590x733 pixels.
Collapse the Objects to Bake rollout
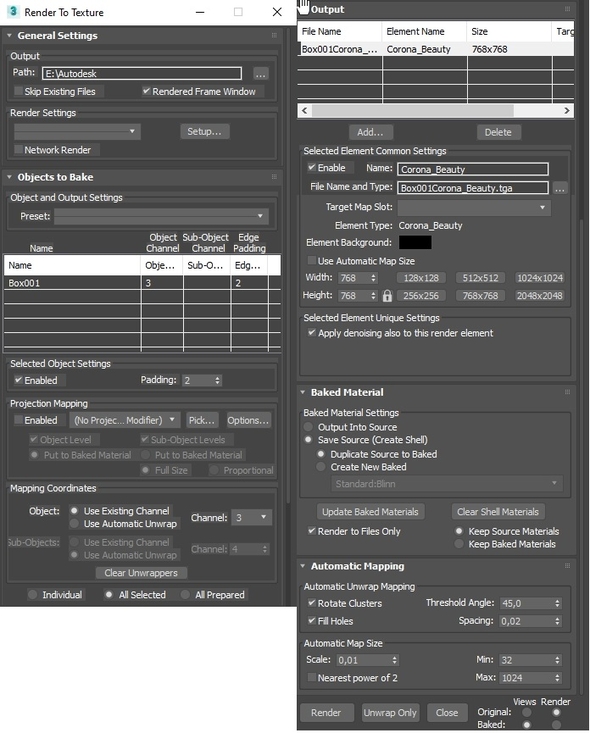9,177
